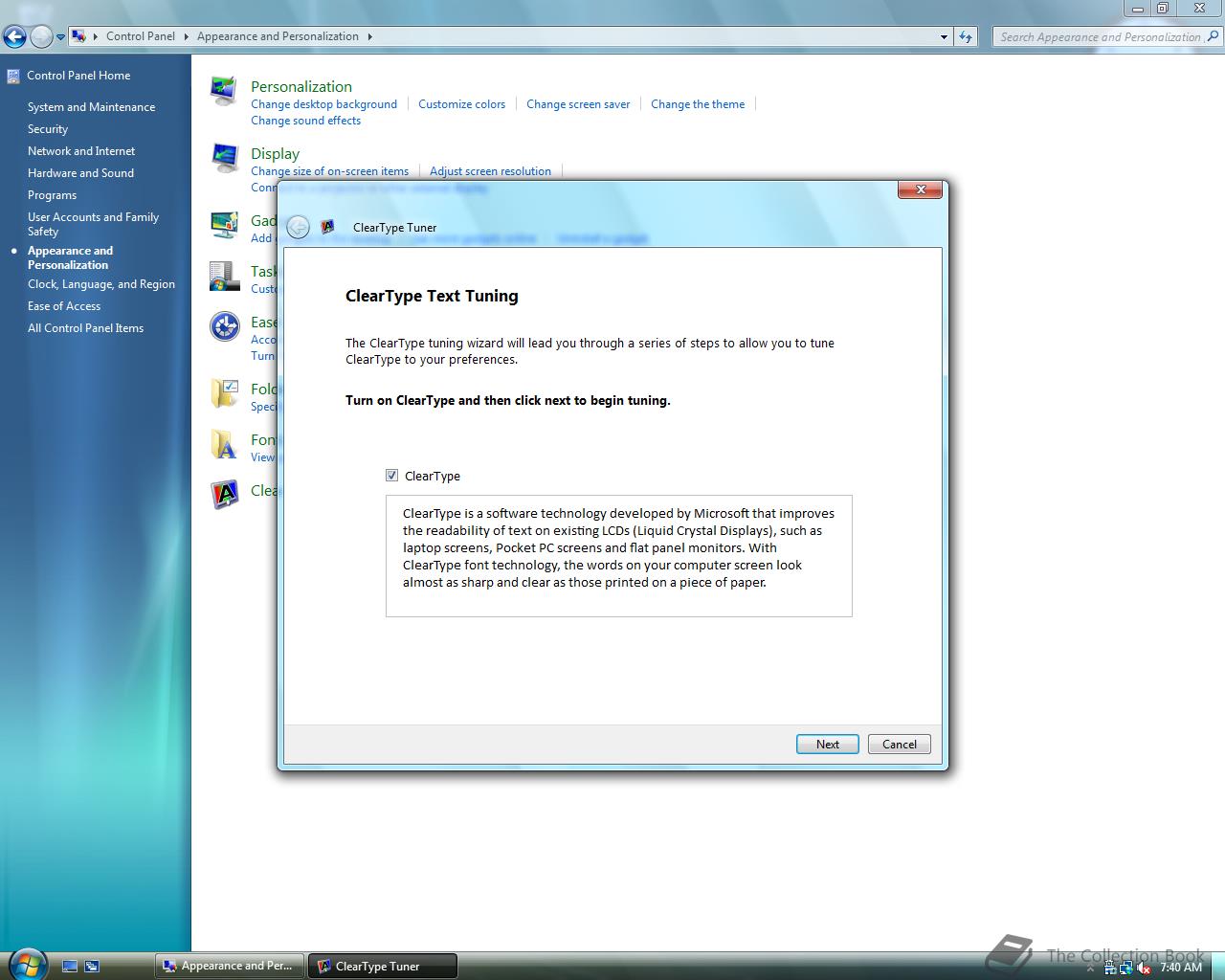Viewport: 1225px width, 980px height.
Task: Open the Personalization category icon
Action: 224,90
